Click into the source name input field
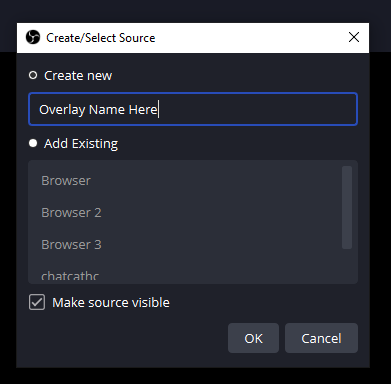Image resolution: width=391 pixels, height=384 pixels. click(193, 109)
